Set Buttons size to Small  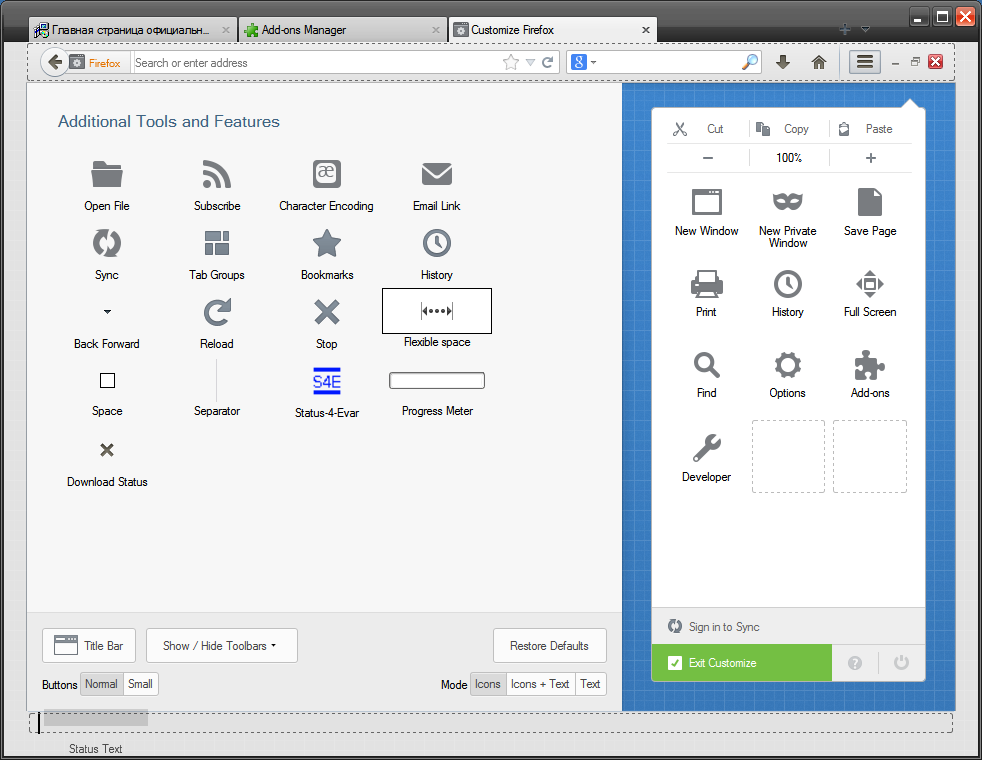140,684
